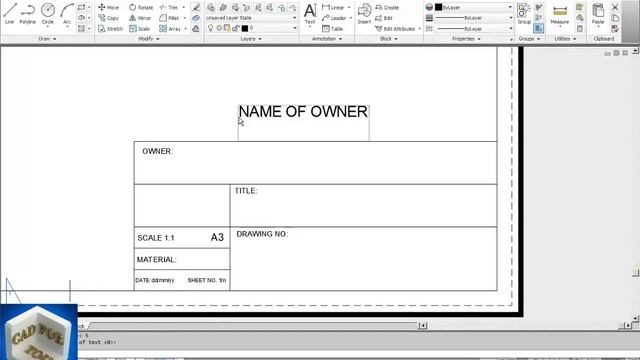
Task: Activate the Stretch tool
Action: coord(110,29)
